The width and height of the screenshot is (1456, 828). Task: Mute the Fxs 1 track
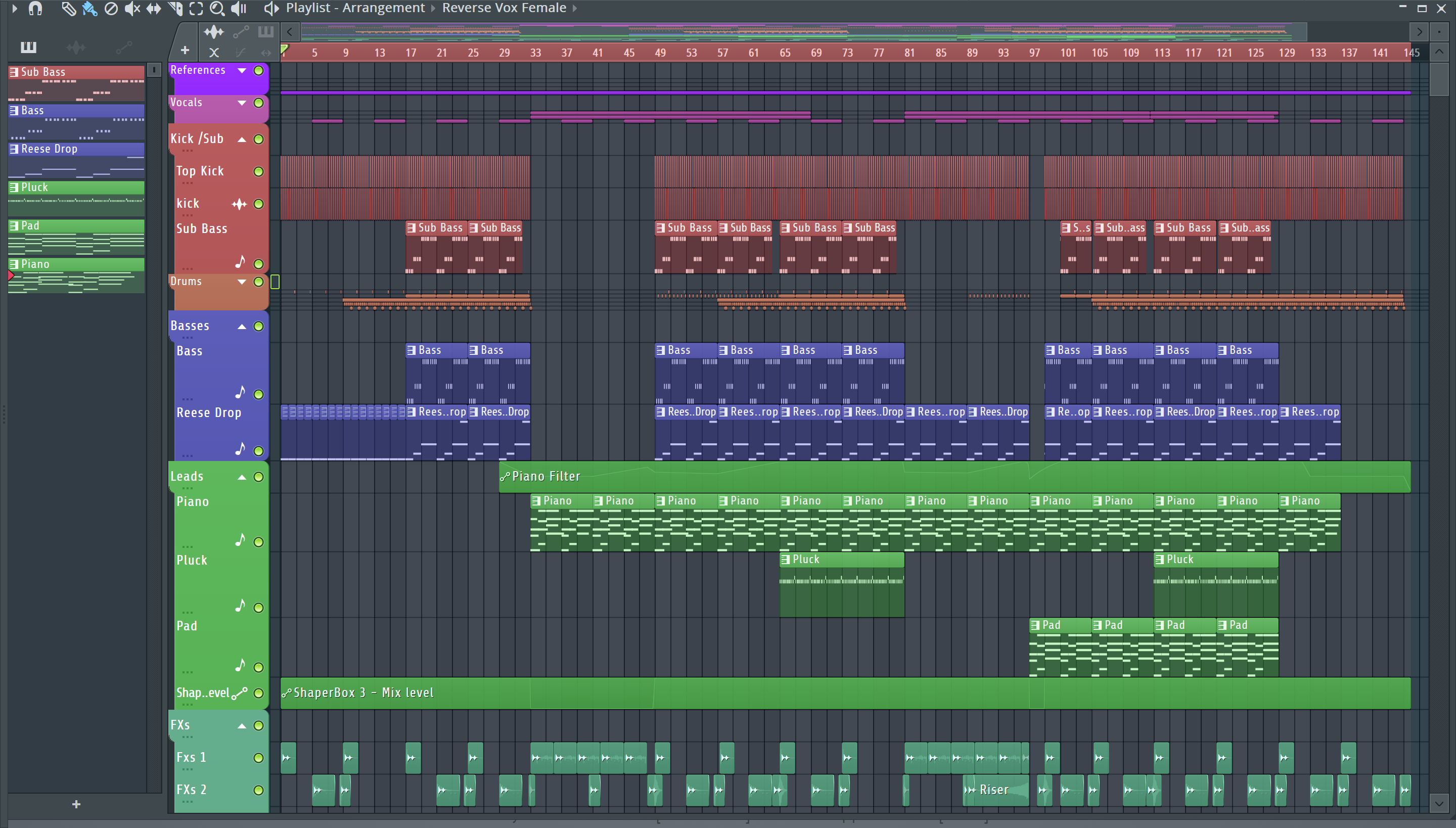pyautogui.click(x=259, y=758)
